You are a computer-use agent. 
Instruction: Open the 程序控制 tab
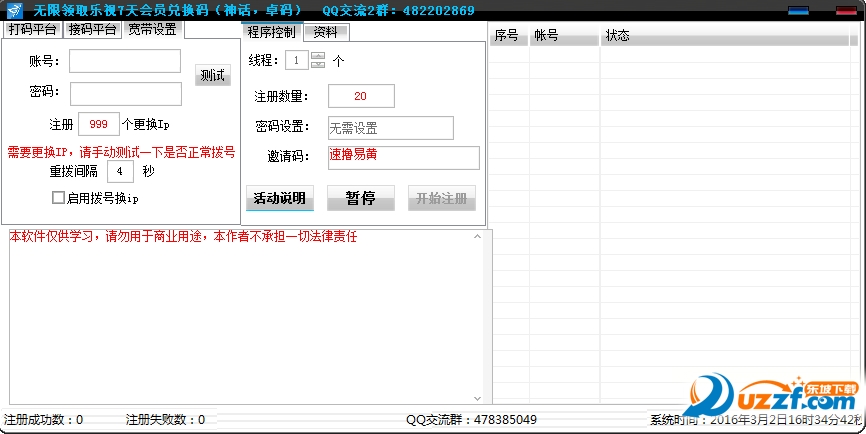pyautogui.click(x=272, y=32)
